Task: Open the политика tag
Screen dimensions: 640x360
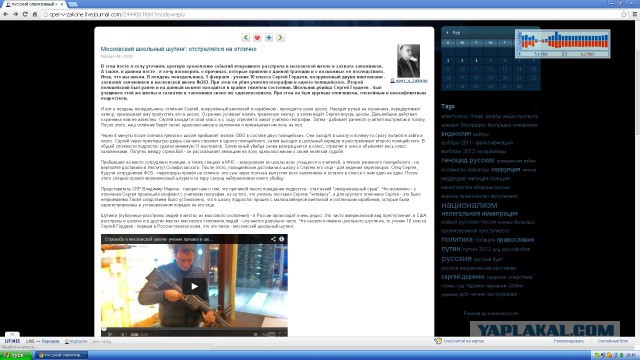Action: click(x=457, y=240)
